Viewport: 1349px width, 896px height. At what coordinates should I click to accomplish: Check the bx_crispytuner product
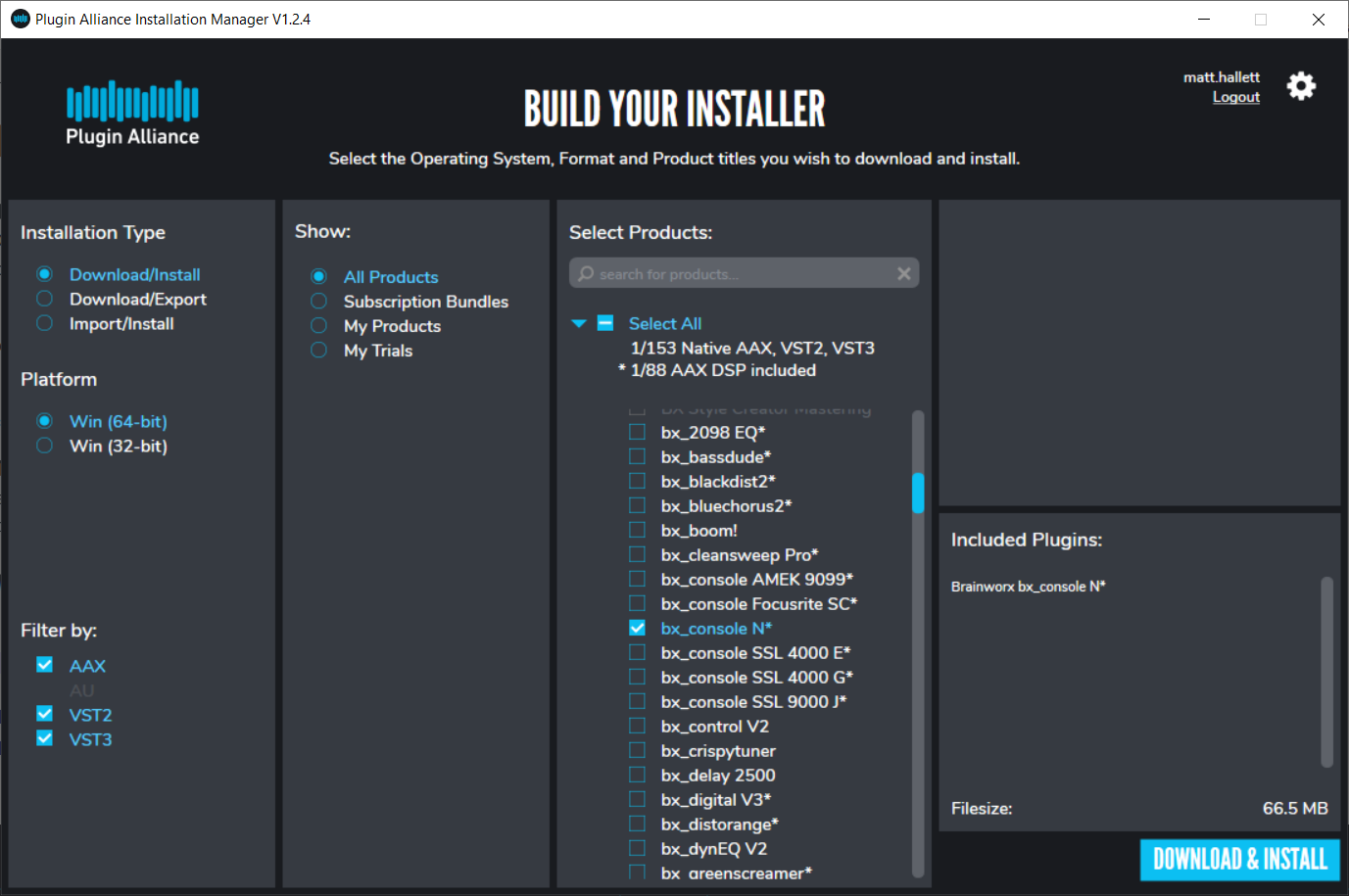(637, 750)
